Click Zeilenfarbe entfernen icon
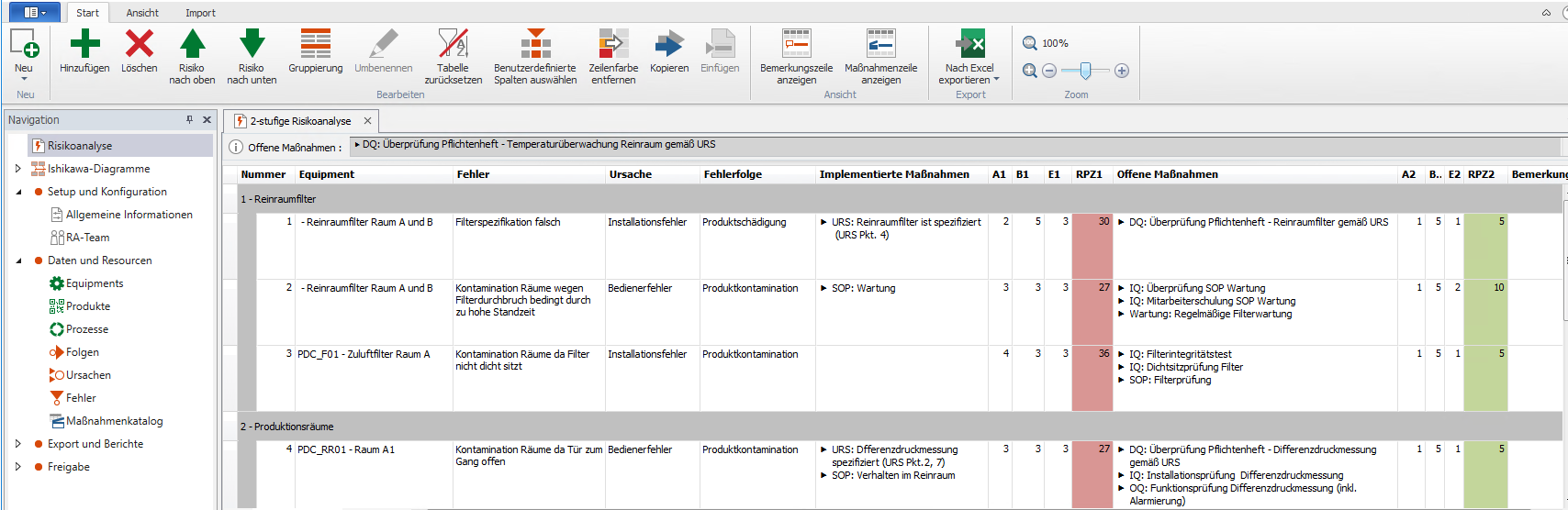1568x510 pixels. (613, 44)
